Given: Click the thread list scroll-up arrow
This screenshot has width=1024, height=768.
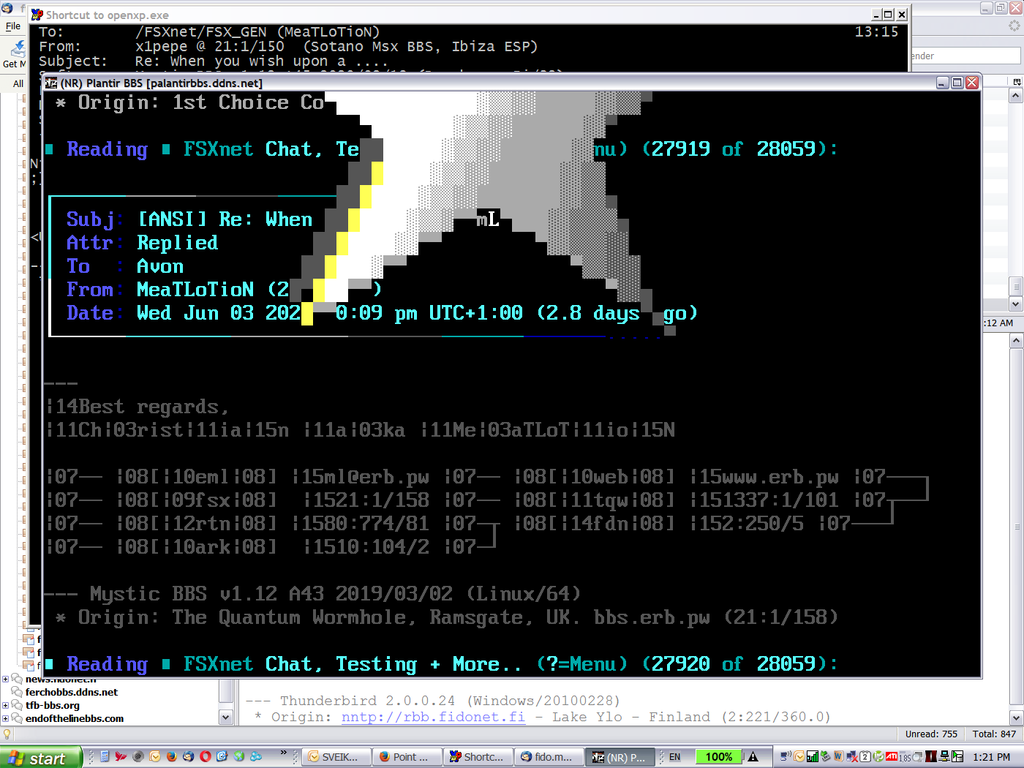Looking at the screenshot, I should (x=1016, y=96).
